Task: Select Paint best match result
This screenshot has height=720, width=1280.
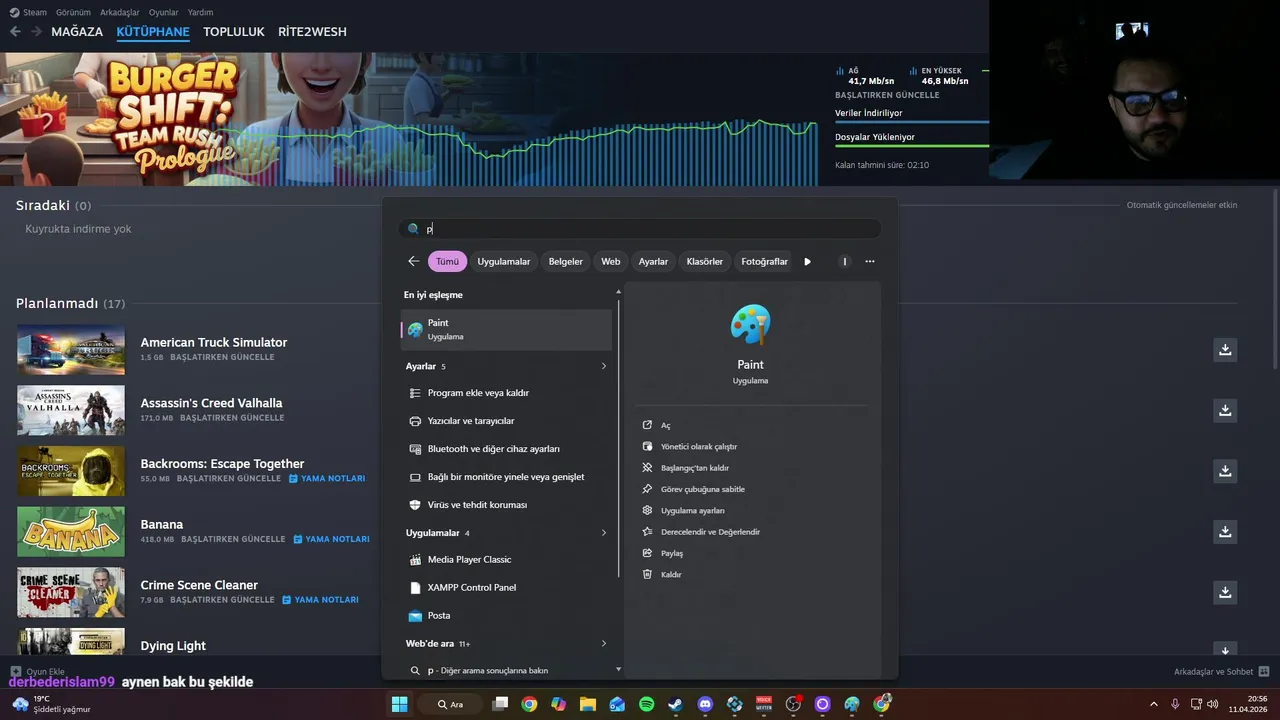Action: (x=506, y=330)
